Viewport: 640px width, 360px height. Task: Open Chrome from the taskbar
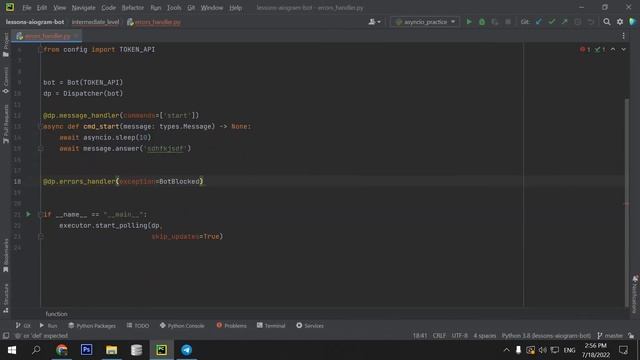(62, 350)
